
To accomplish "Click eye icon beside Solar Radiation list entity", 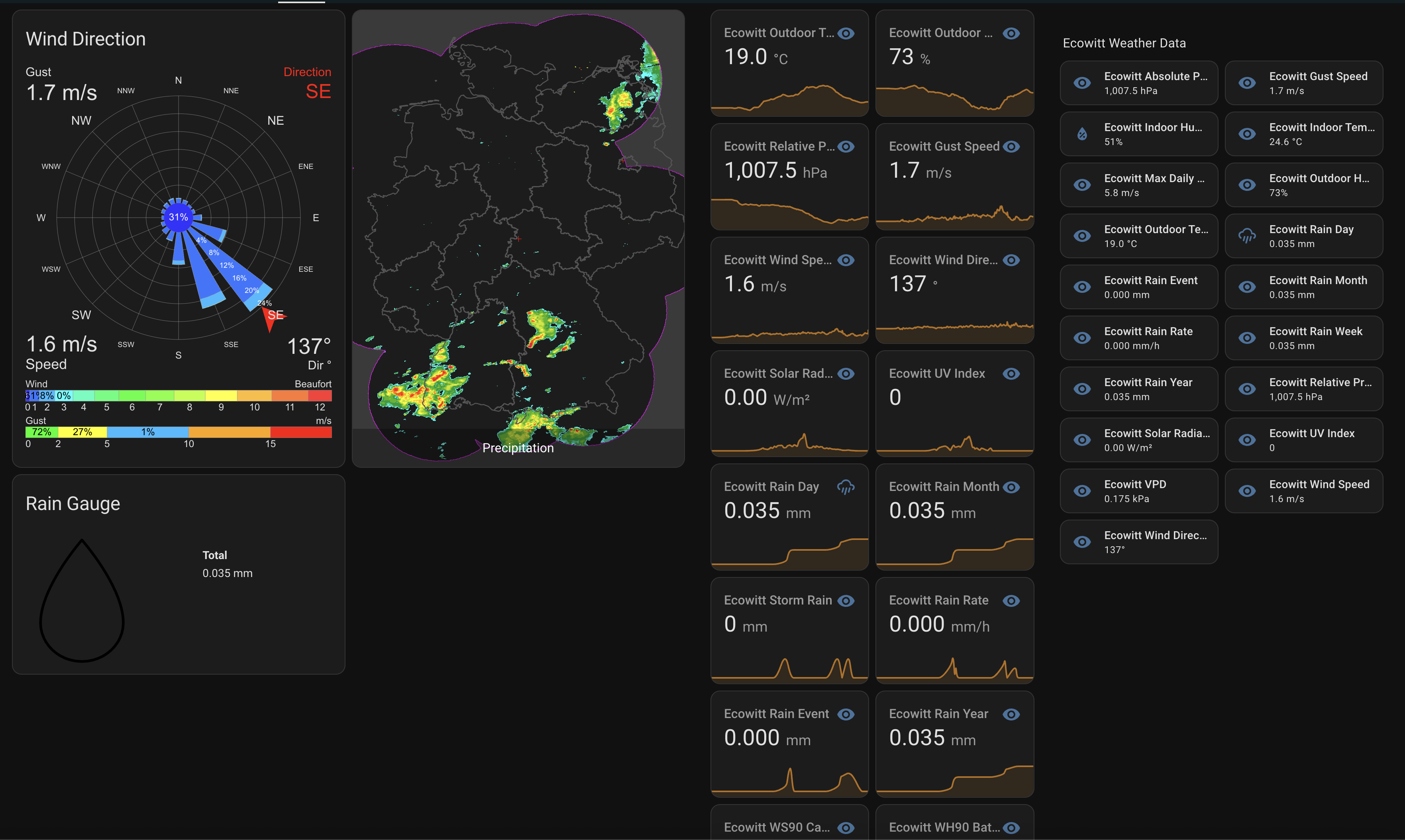I will pyautogui.click(x=1082, y=440).
